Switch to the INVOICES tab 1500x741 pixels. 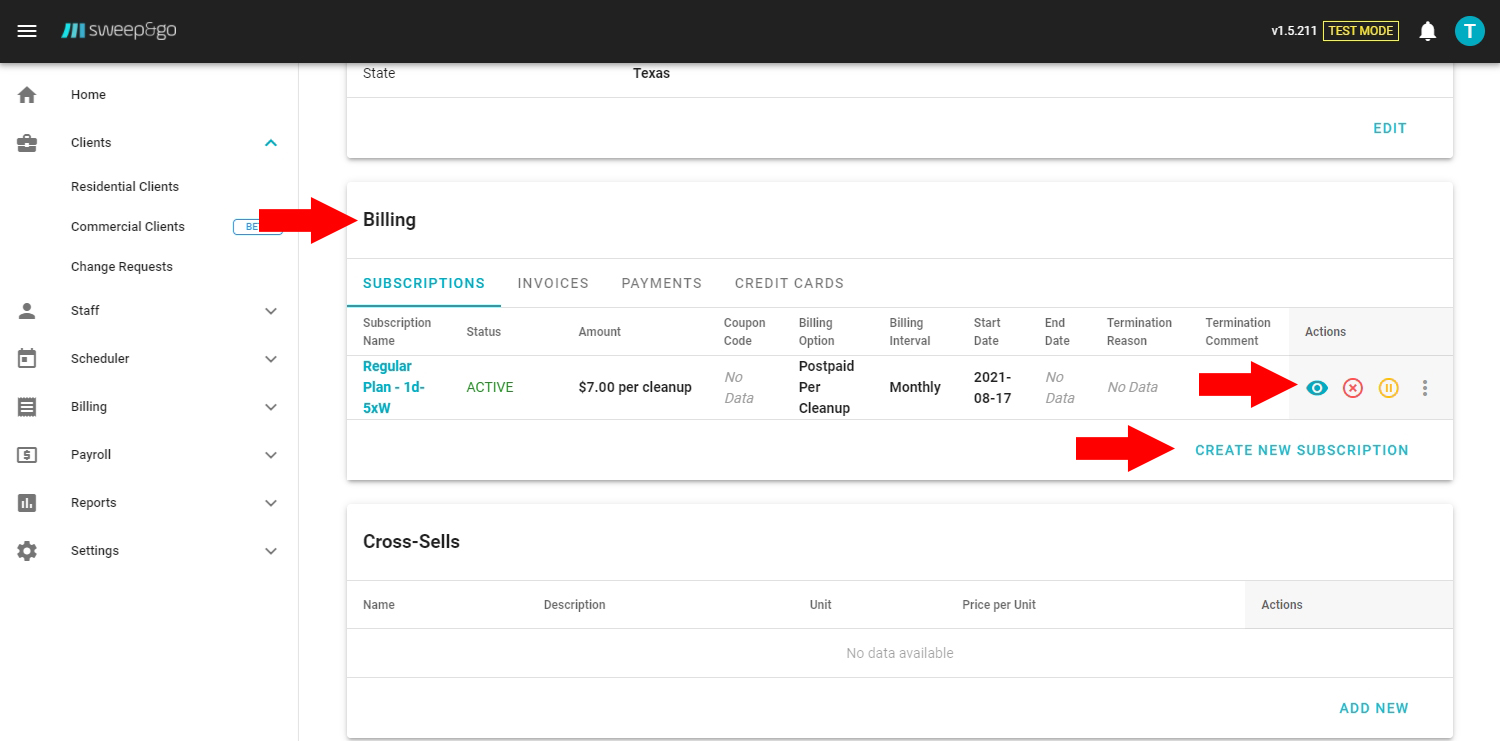pyautogui.click(x=552, y=283)
